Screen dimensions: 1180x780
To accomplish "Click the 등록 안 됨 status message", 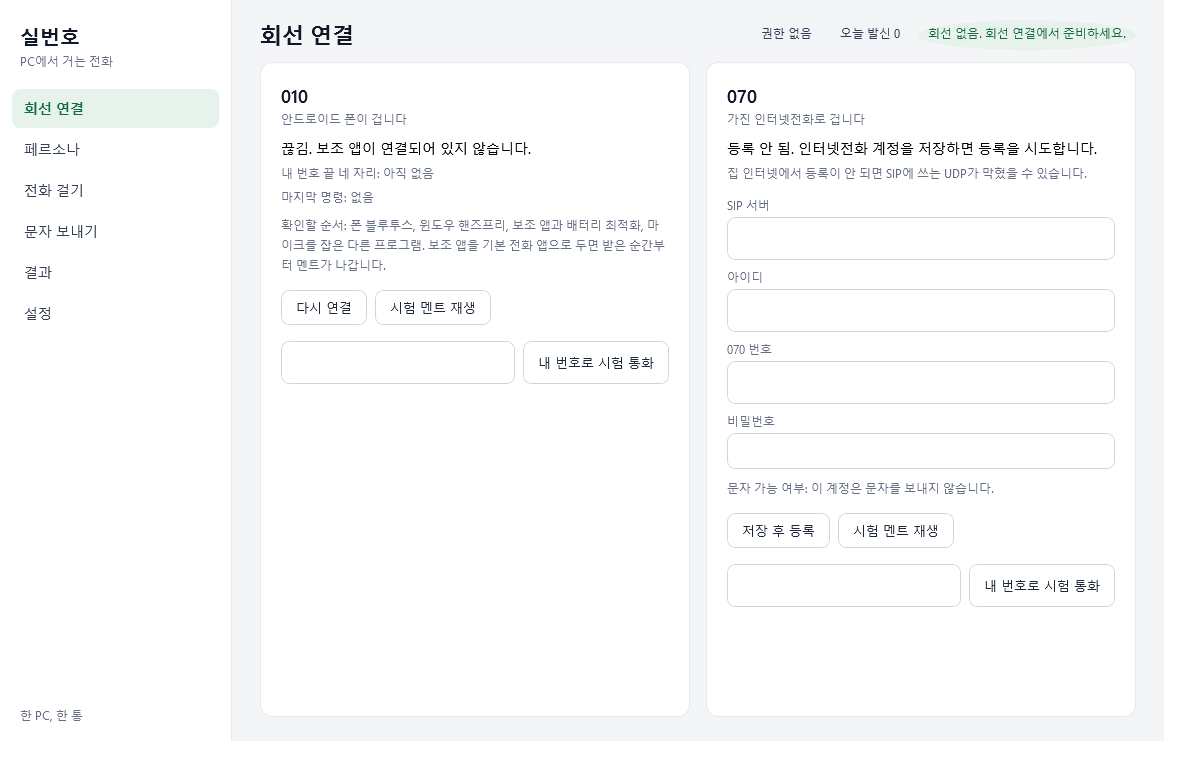I will [x=912, y=148].
